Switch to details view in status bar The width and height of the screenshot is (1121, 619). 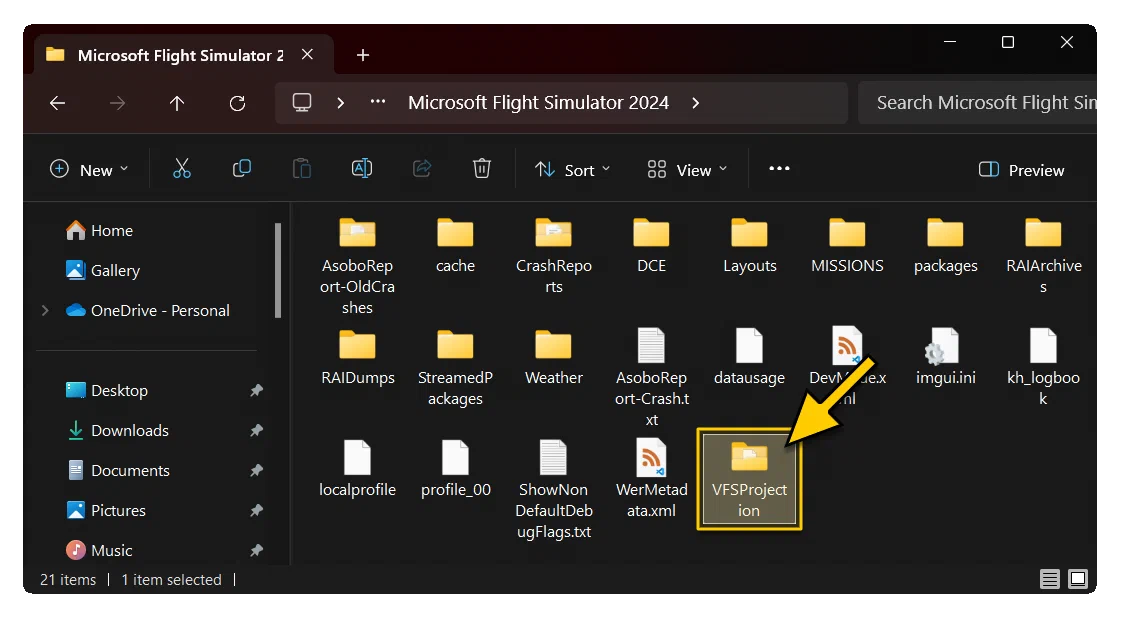1050,579
